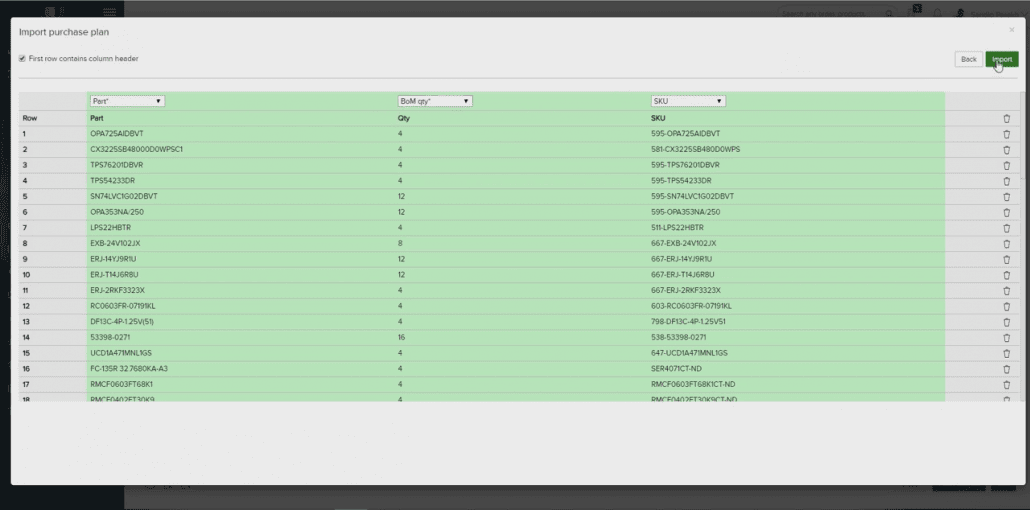Click the Import purchase plan title
Viewport: 1030px width, 510px height.
[x=64, y=32]
